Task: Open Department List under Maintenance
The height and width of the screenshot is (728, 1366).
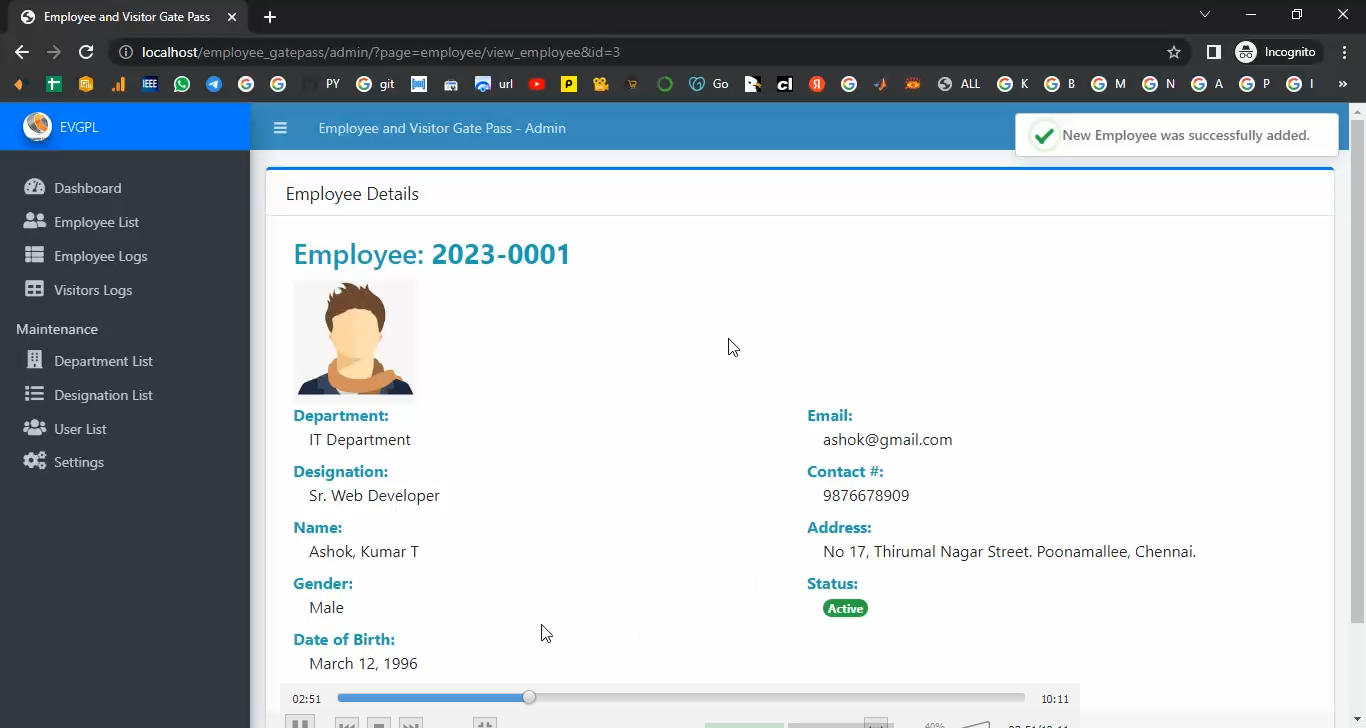Action: pos(103,361)
